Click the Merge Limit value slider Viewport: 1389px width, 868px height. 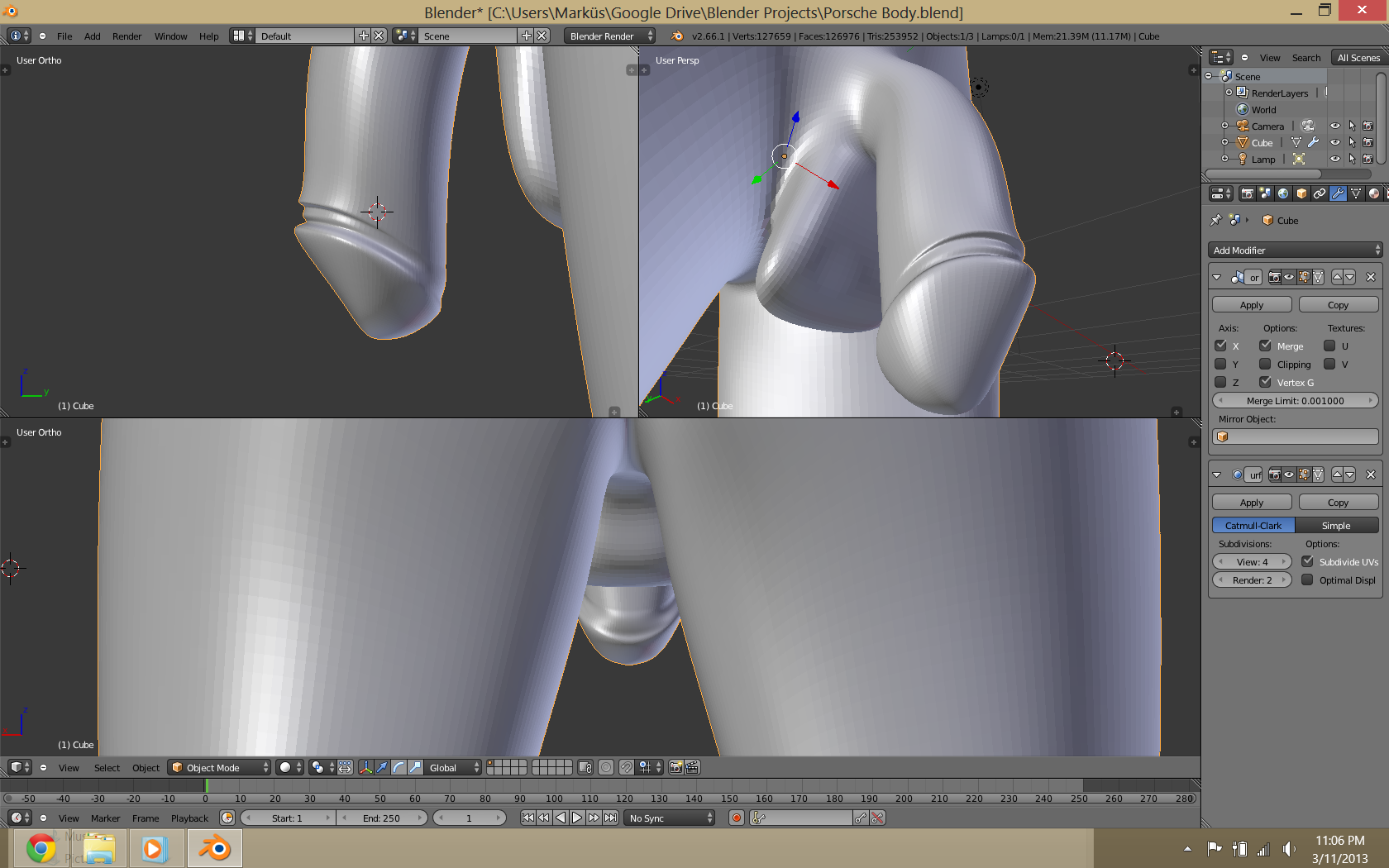[x=1295, y=401]
